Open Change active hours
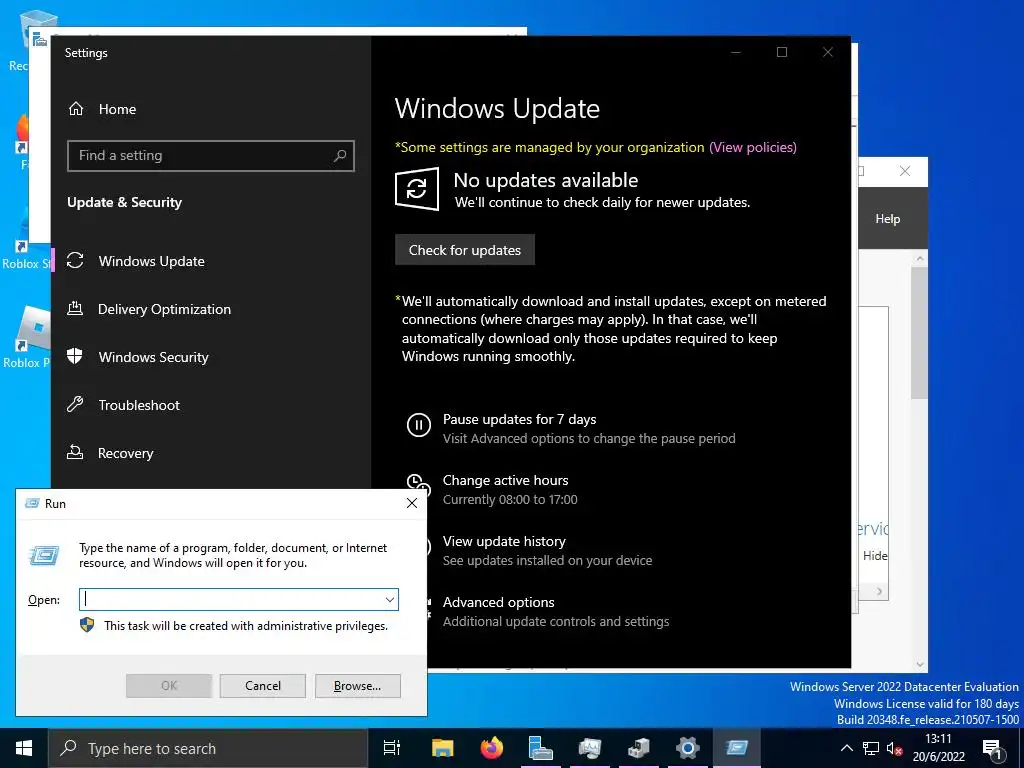The image size is (1024, 768). [x=505, y=481]
